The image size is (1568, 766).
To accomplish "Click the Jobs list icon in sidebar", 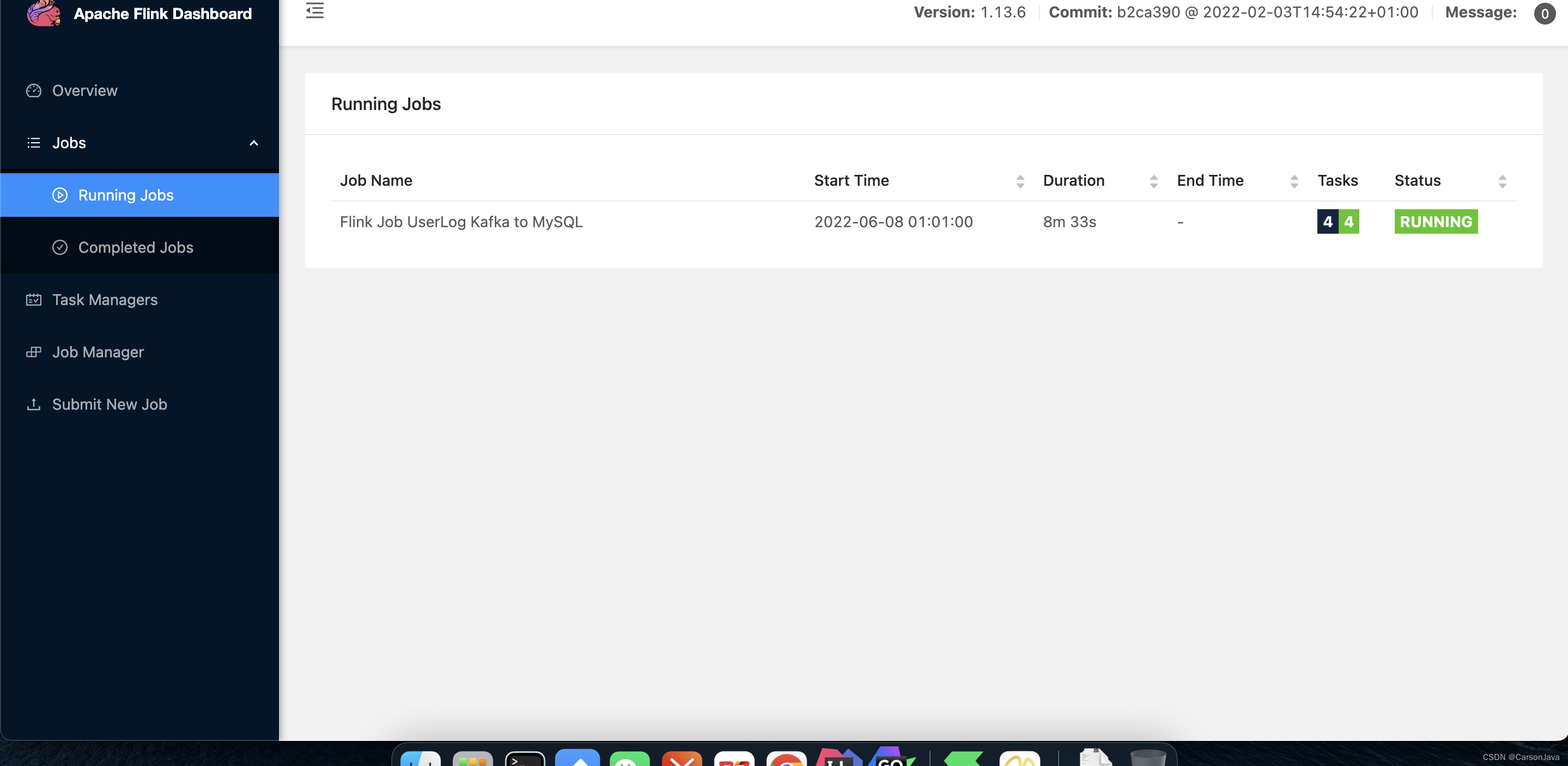I will pyautogui.click(x=33, y=143).
